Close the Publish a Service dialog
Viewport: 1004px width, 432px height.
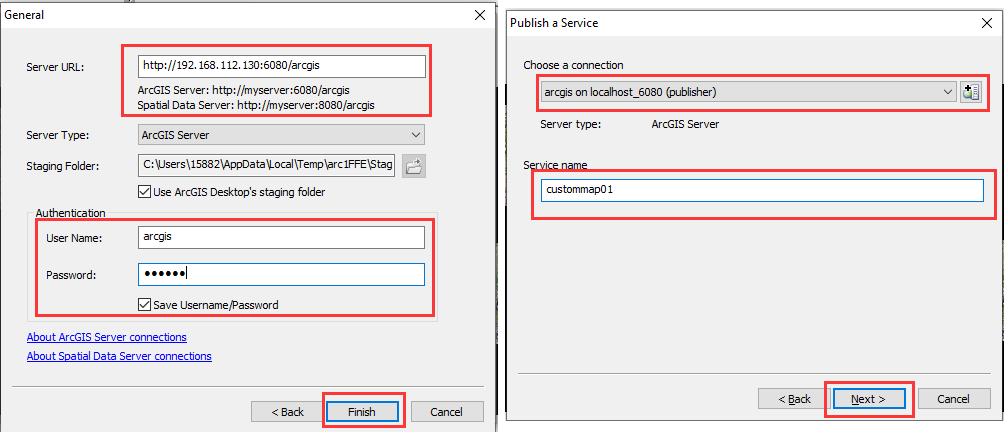pos(987,23)
